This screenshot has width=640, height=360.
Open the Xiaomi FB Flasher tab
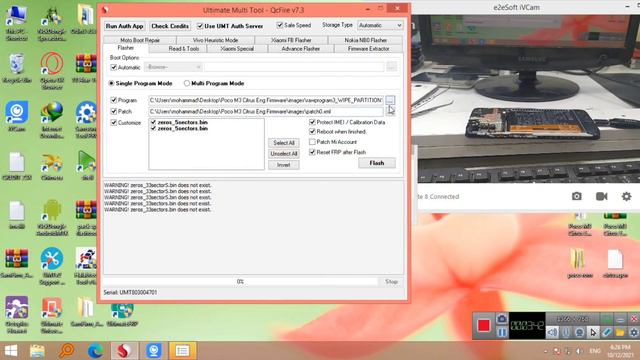pyautogui.click(x=291, y=40)
